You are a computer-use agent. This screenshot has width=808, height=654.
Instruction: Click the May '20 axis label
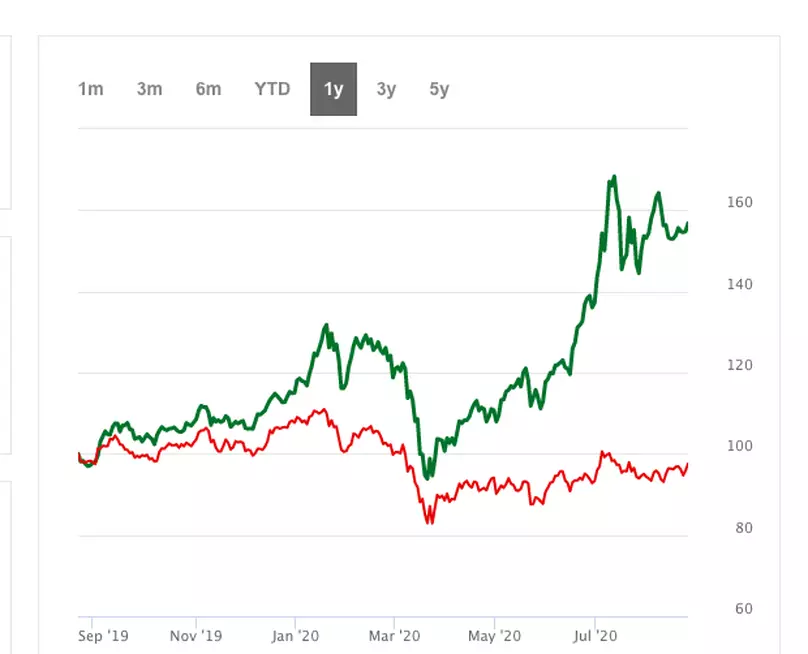tap(494, 636)
